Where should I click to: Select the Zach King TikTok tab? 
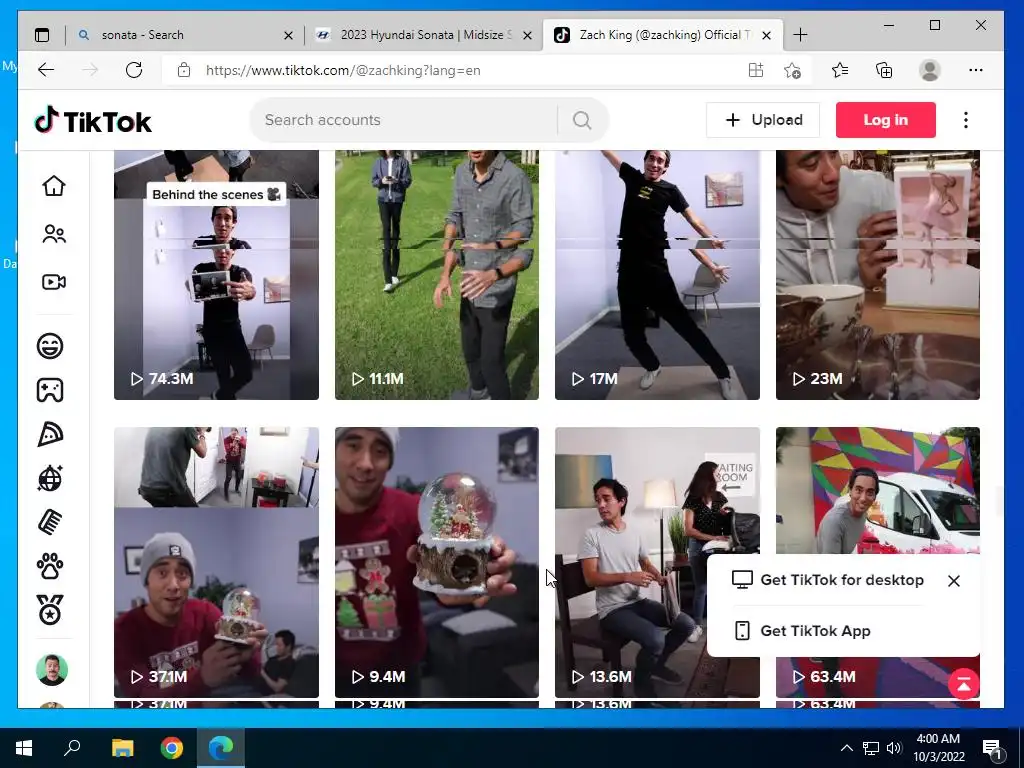coord(665,35)
